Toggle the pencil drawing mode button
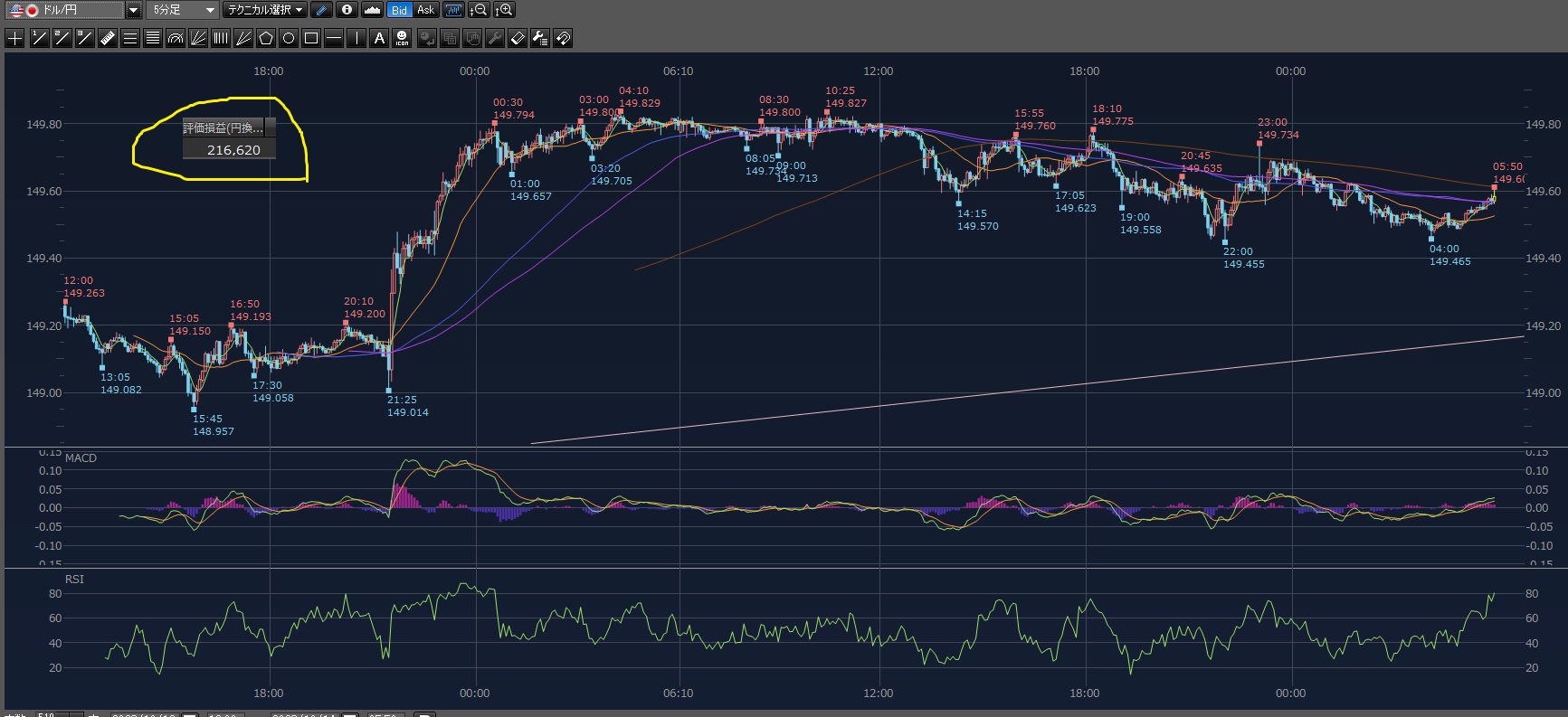The image size is (1568, 717). (x=321, y=10)
